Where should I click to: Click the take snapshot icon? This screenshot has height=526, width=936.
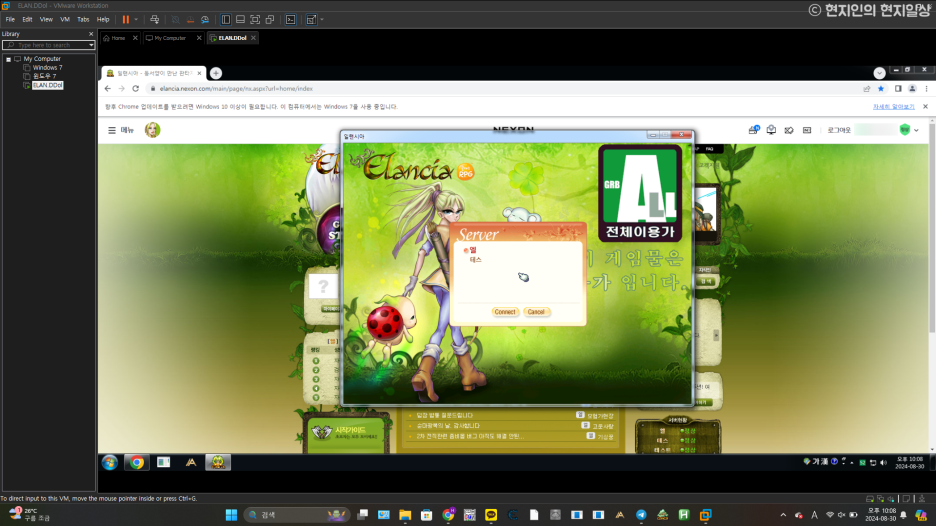point(176,20)
